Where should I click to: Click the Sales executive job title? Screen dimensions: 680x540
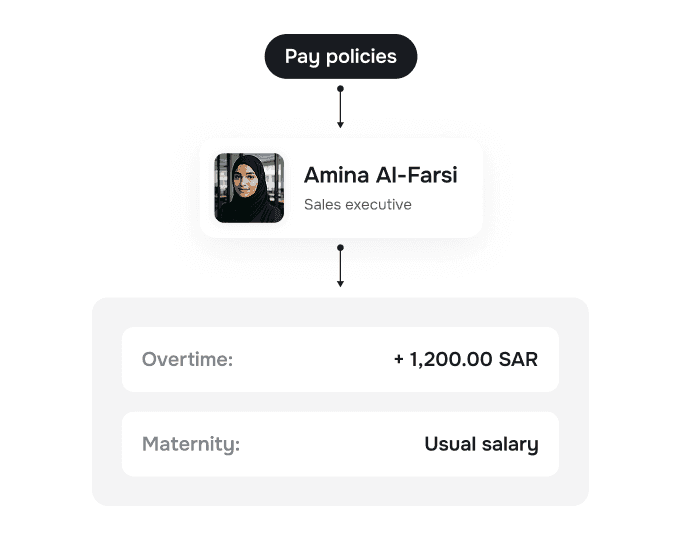pos(357,205)
